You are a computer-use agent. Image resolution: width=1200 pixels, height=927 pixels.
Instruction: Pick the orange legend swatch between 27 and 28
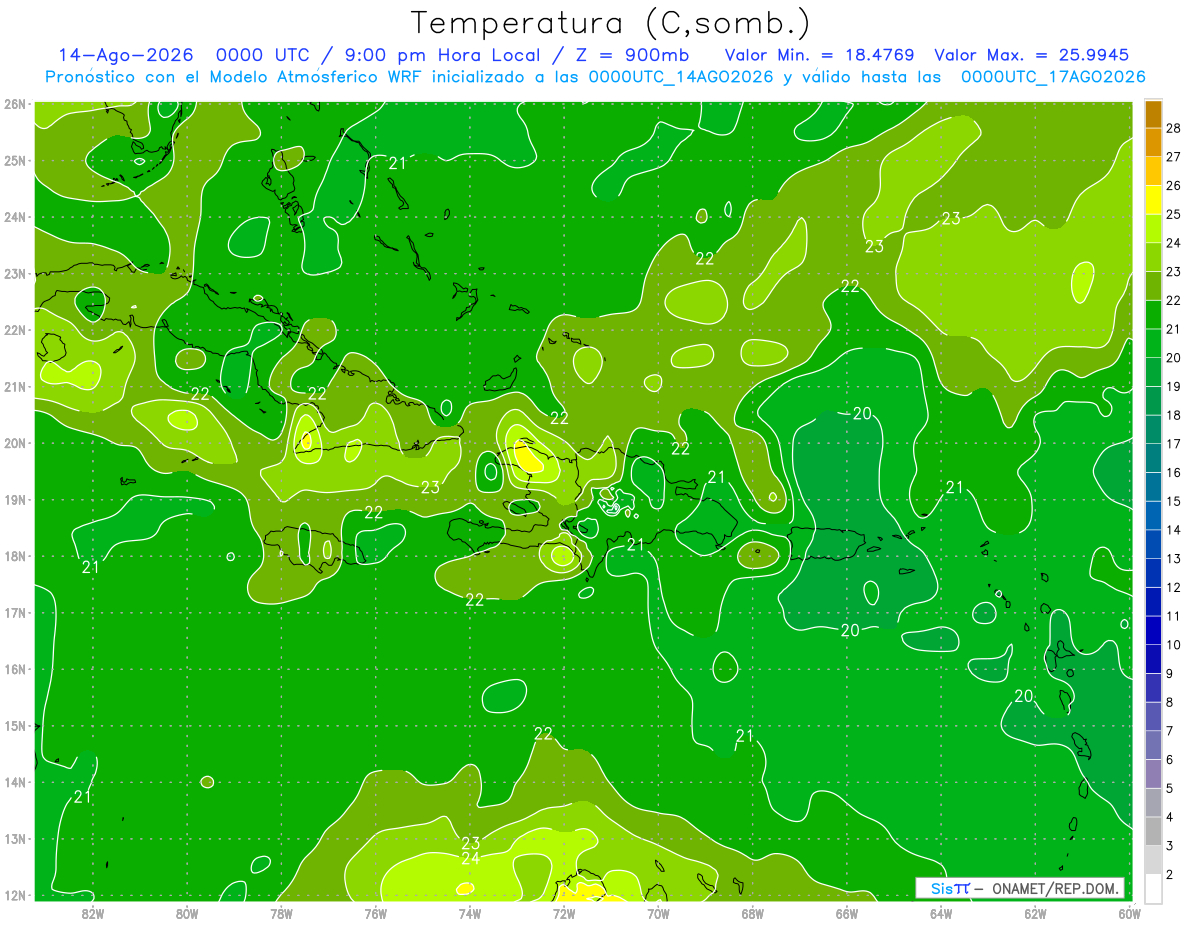(1153, 142)
